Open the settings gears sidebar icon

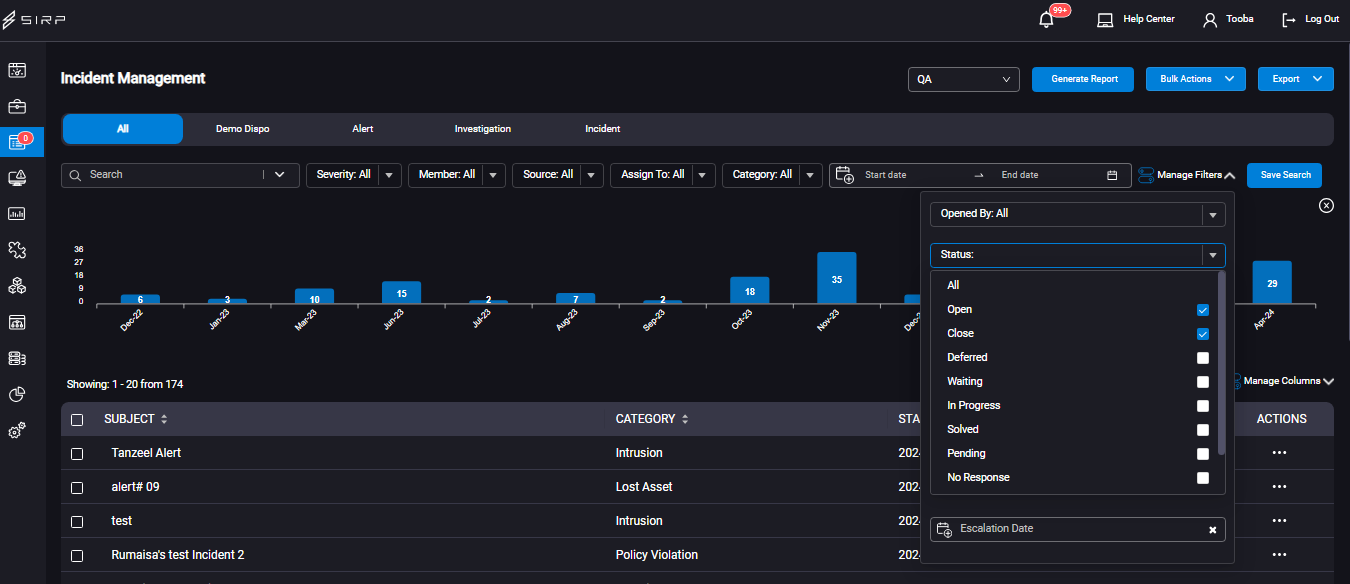tap(17, 430)
